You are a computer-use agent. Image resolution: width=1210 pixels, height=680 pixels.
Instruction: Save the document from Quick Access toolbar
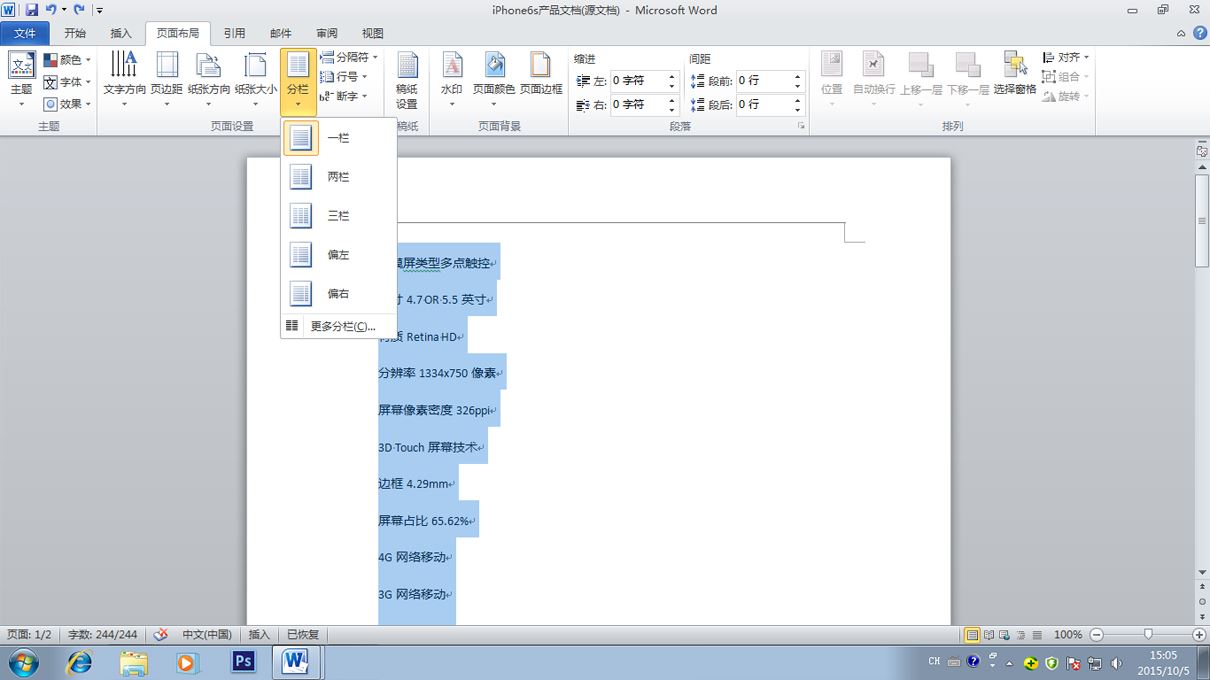click(x=31, y=10)
